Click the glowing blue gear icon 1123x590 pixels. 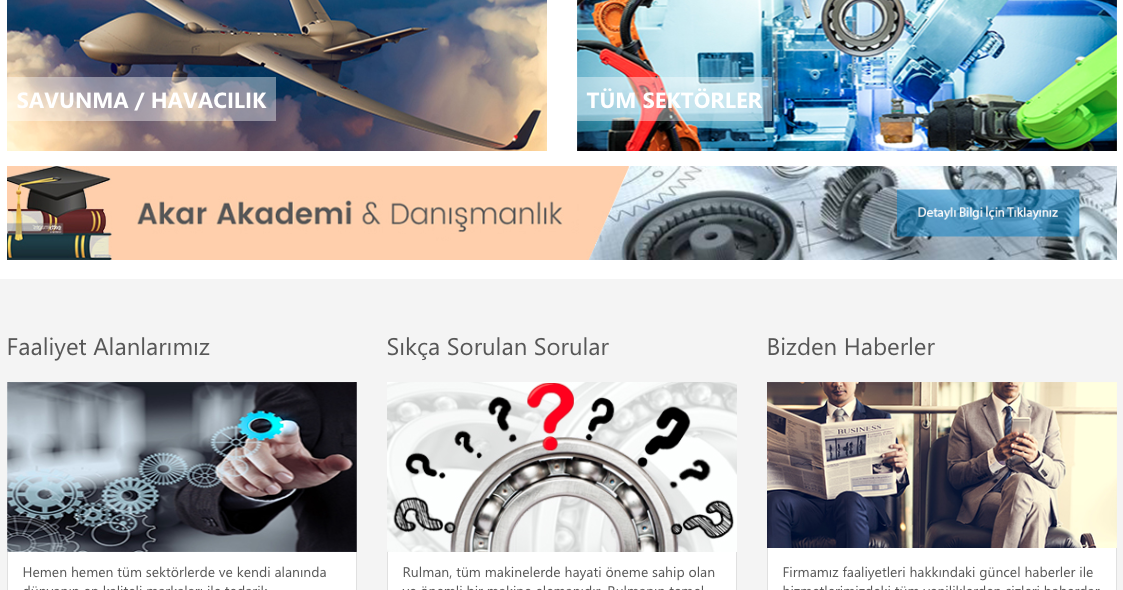260,425
